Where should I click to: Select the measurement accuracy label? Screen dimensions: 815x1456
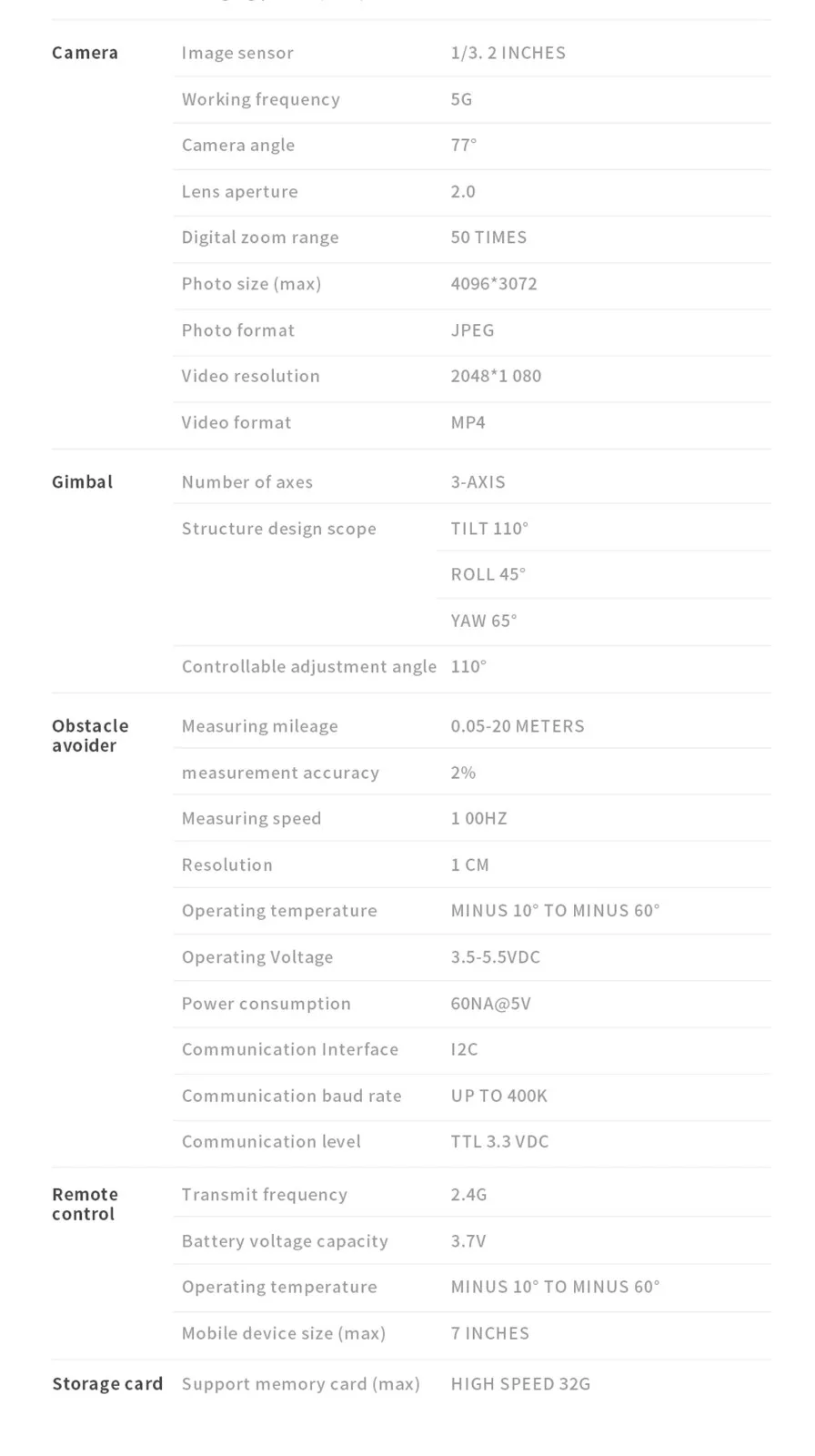[280, 773]
